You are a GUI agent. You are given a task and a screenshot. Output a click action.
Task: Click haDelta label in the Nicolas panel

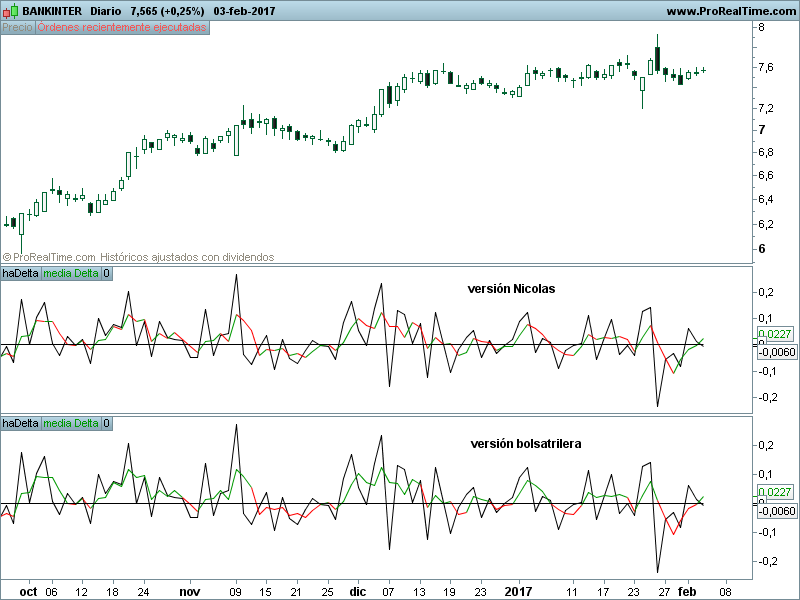[20, 273]
